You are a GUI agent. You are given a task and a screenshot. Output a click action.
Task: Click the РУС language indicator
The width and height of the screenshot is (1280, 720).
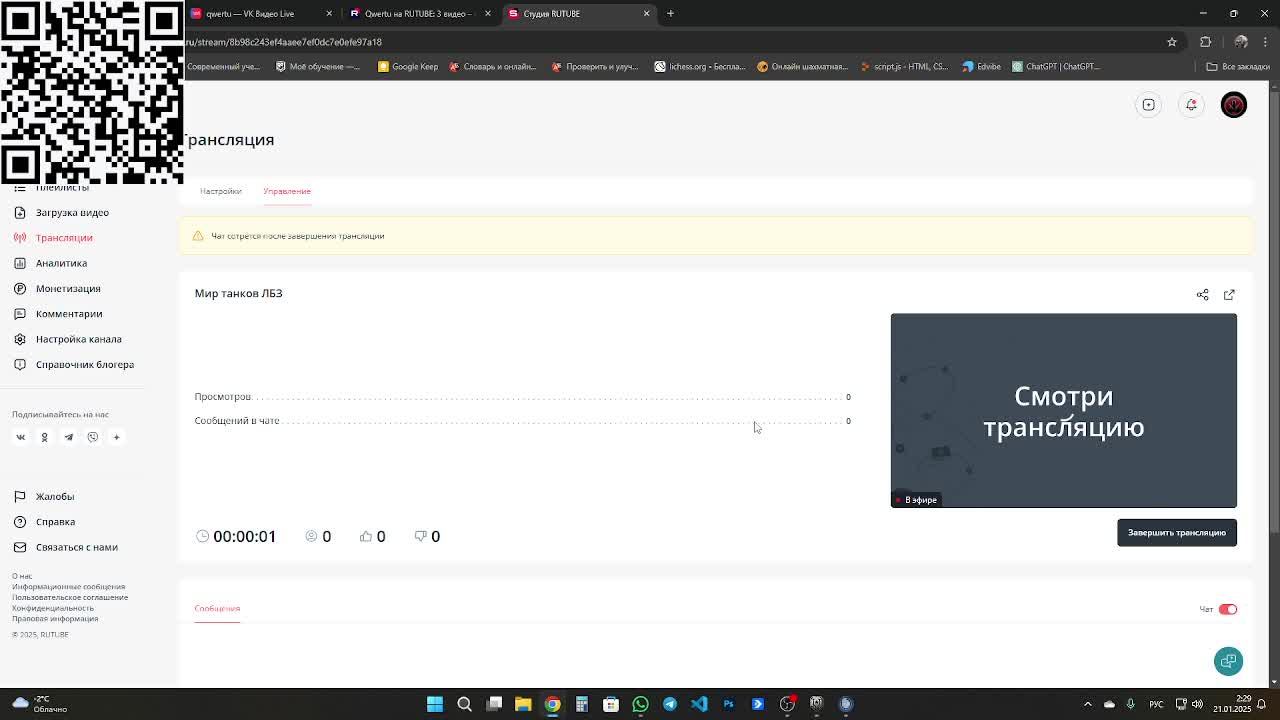pyautogui.click(x=1156, y=704)
